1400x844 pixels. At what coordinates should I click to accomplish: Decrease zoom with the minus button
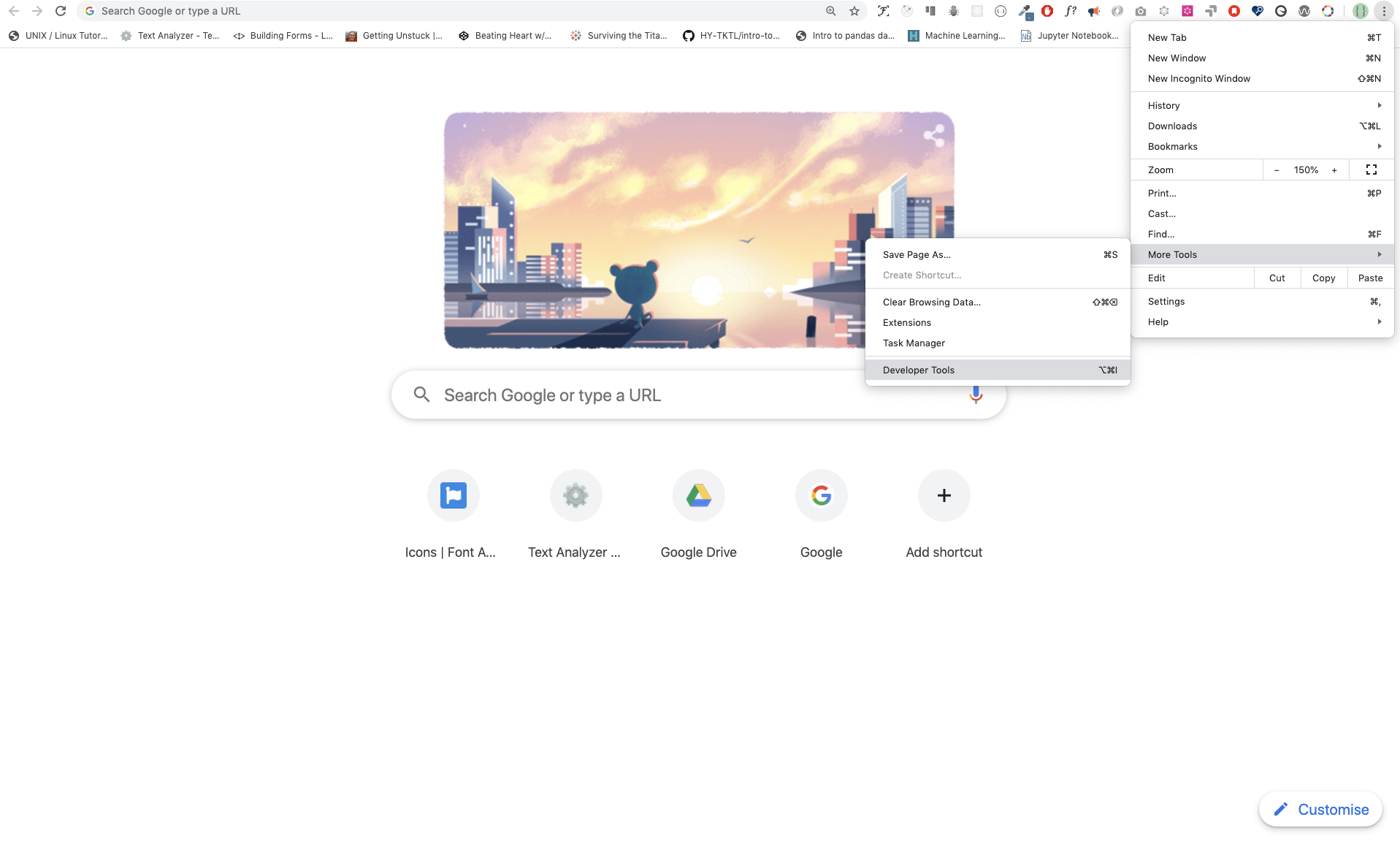click(x=1277, y=170)
